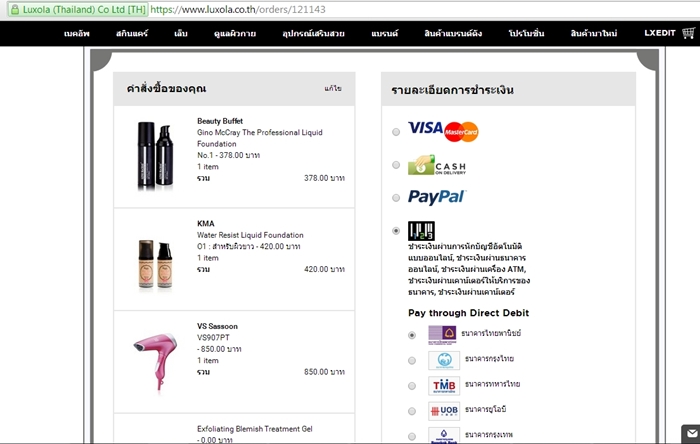The image size is (700, 444).
Task: Open the shopping cart icon
Action: 688,33
